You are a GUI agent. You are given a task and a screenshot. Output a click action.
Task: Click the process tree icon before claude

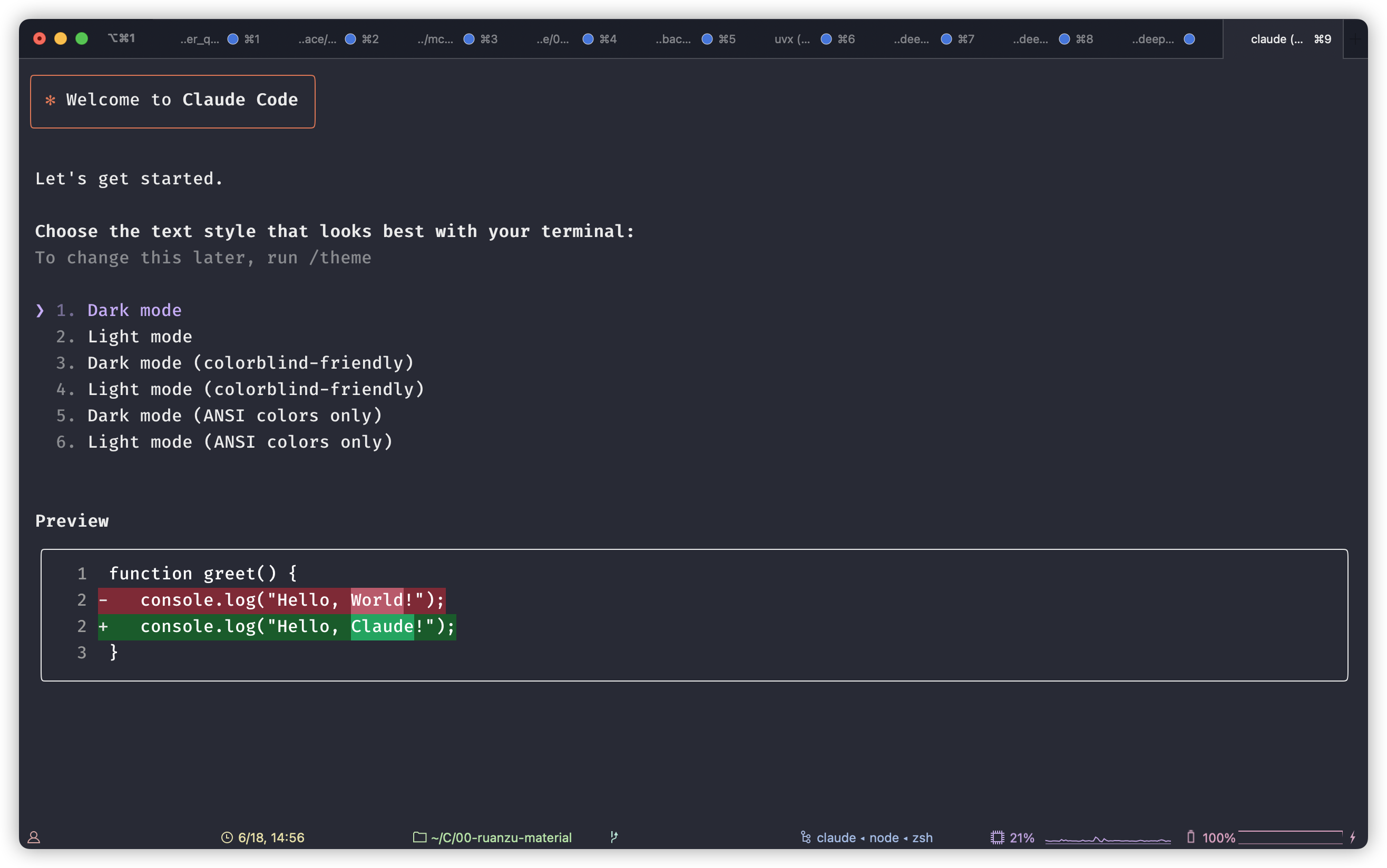(x=806, y=837)
